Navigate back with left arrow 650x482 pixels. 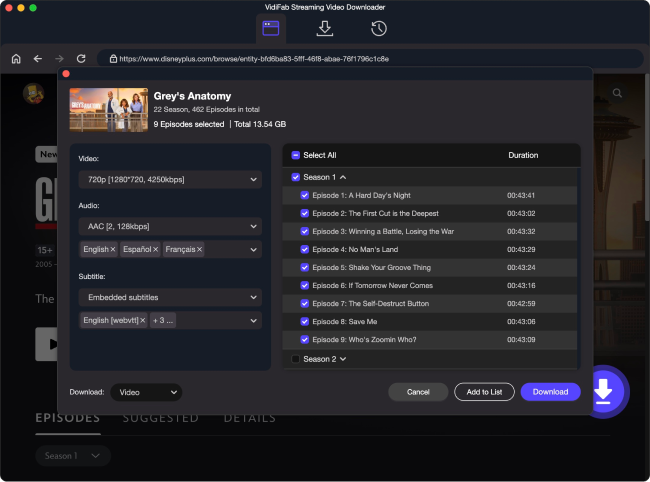38,59
